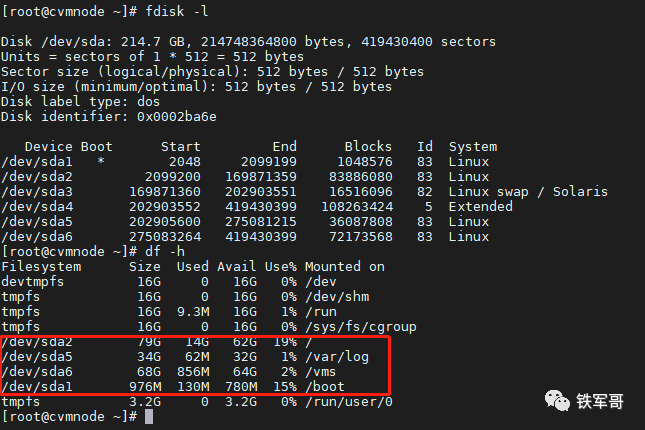Click the boot flag asterisk for sda1
The image size is (645, 430).
coord(101,161)
